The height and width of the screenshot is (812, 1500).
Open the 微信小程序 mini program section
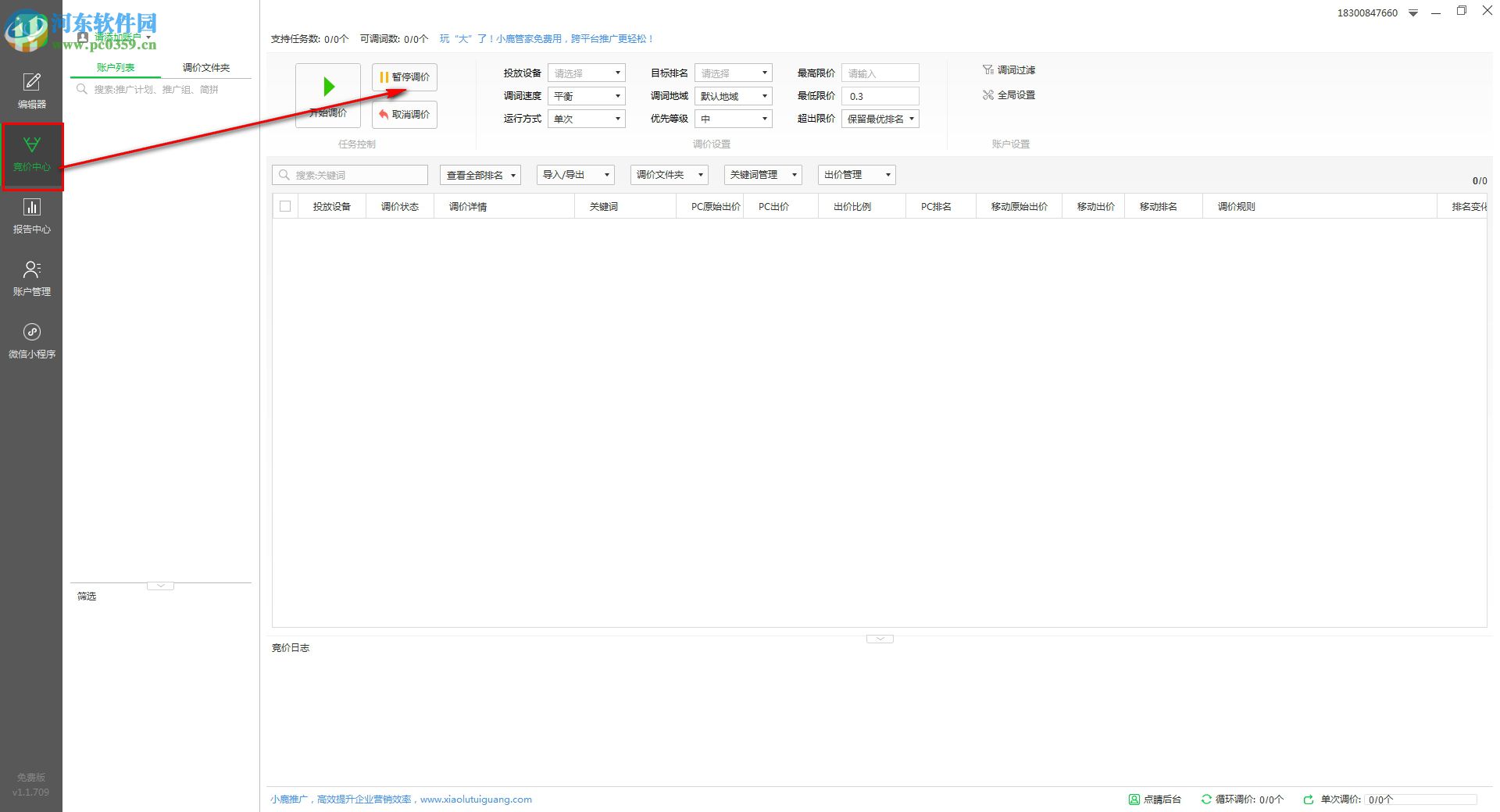click(x=31, y=341)
